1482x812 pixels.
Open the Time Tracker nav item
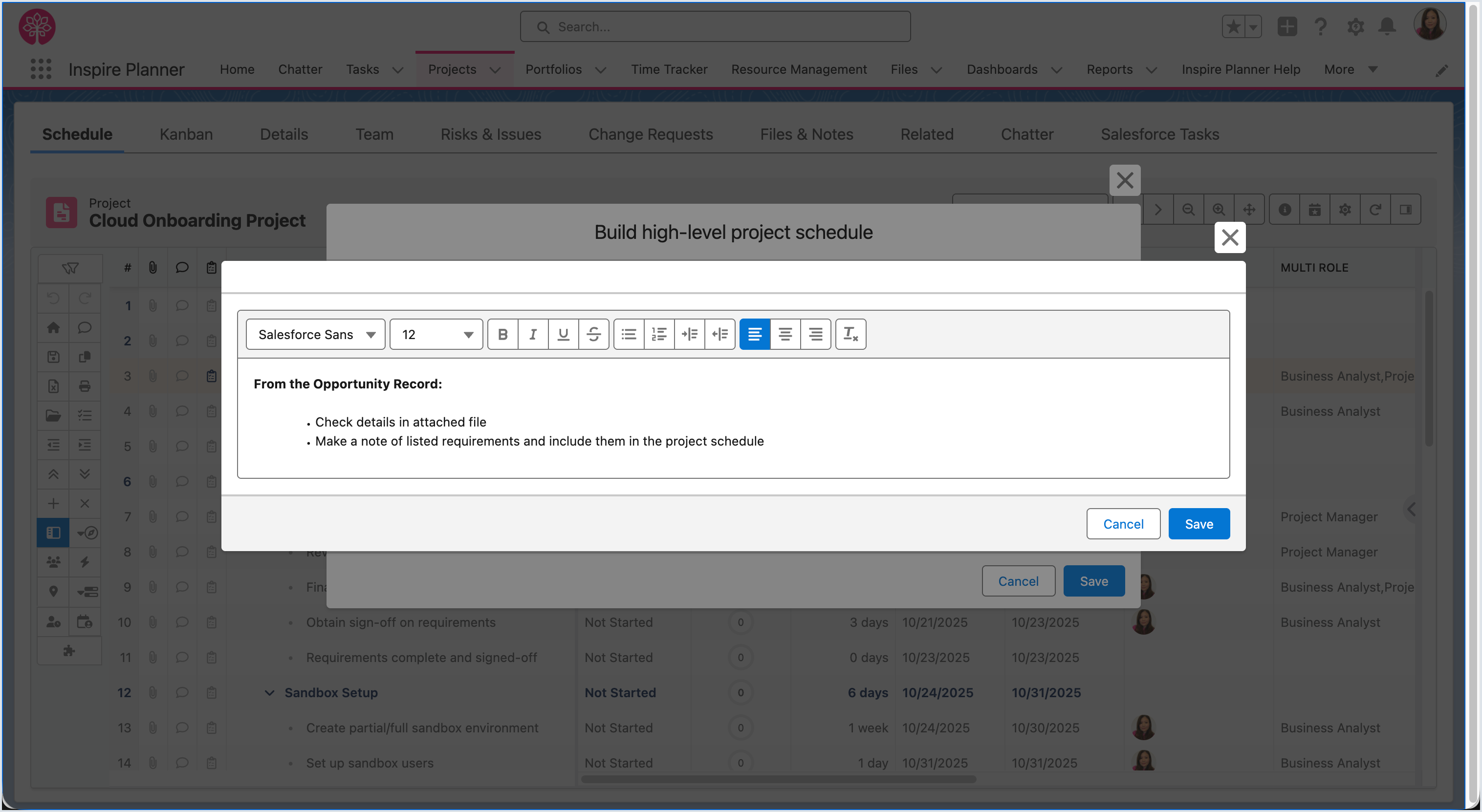pos(669,69)
